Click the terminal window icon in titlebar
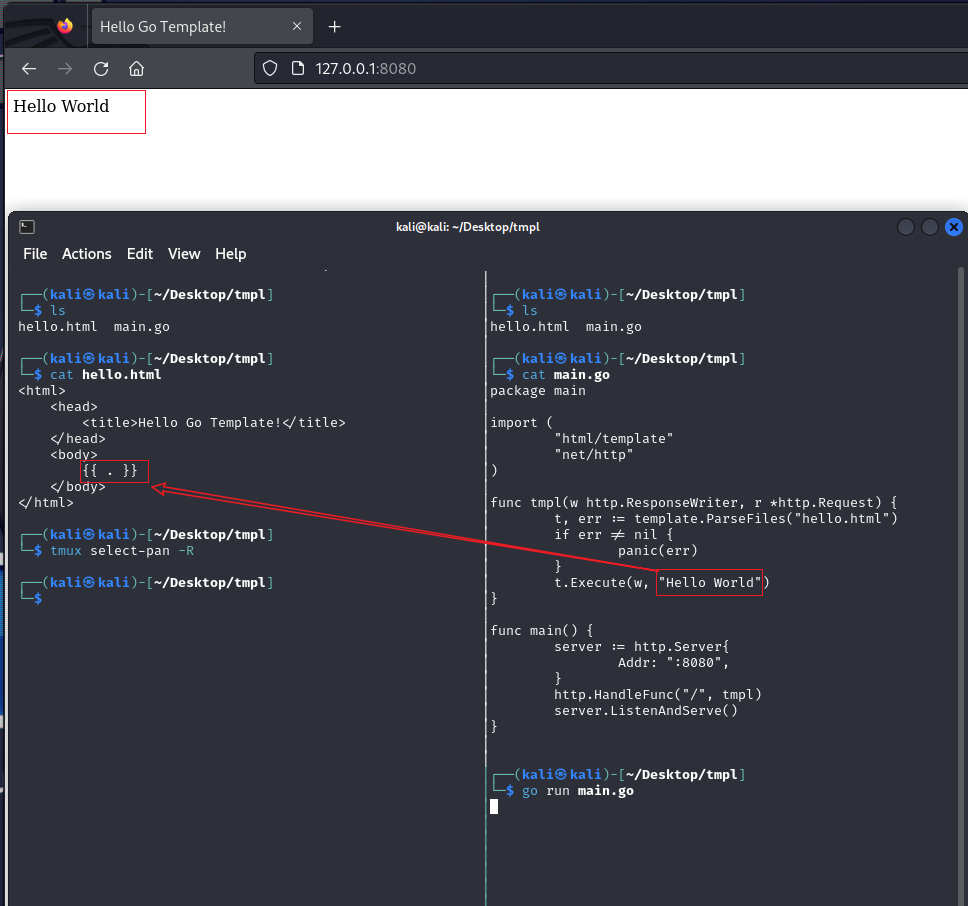968x906 pixels. pos(27,227)
